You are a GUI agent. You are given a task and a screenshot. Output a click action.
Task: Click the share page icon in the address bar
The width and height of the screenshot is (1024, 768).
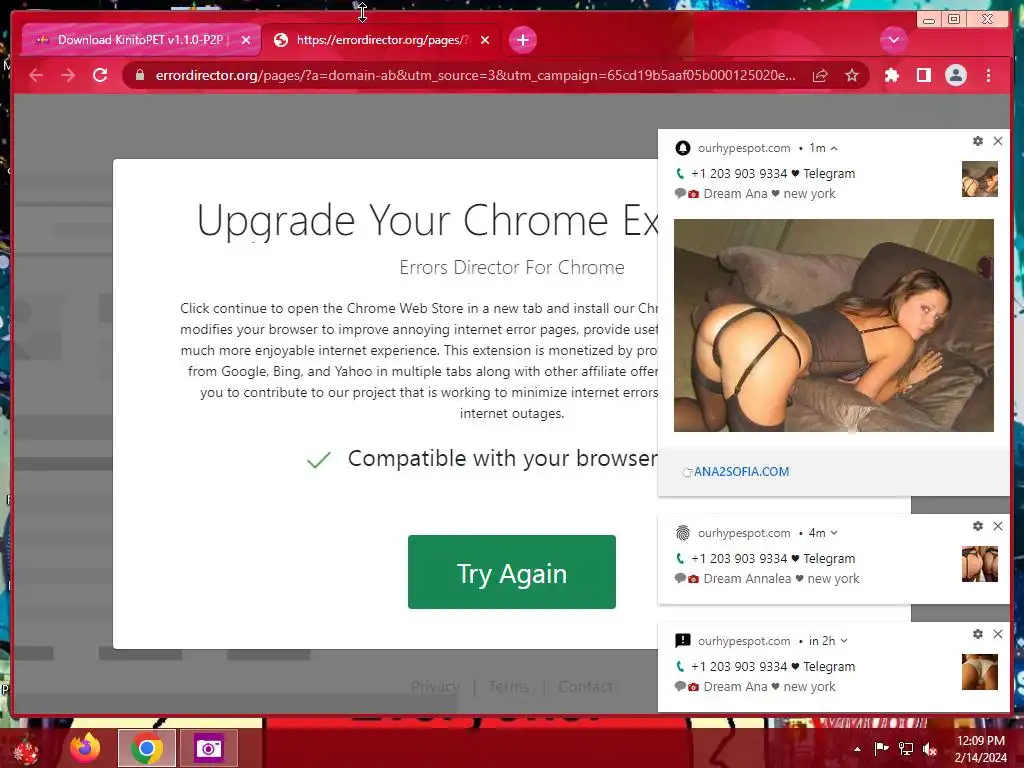(x=820, y=76)
